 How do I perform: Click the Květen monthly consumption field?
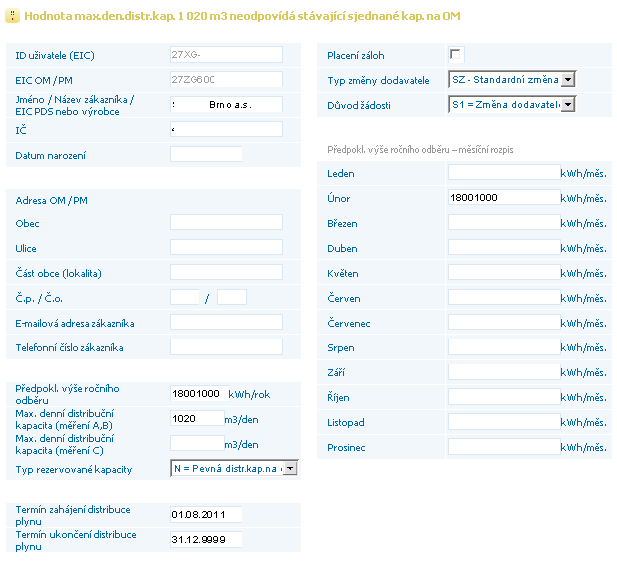point(504,272)
